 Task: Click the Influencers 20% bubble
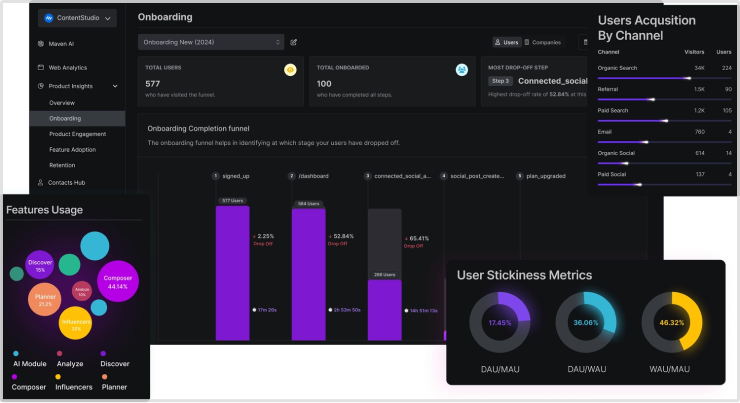(76, 323)
